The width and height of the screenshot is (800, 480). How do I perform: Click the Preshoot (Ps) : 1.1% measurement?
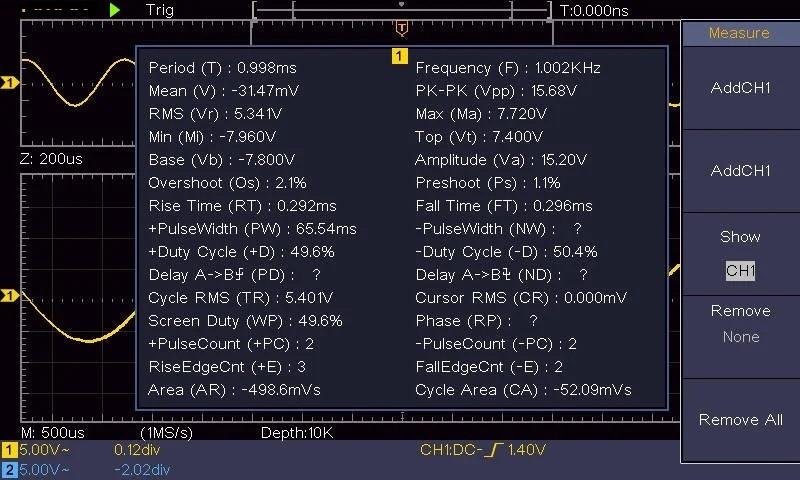488,183
